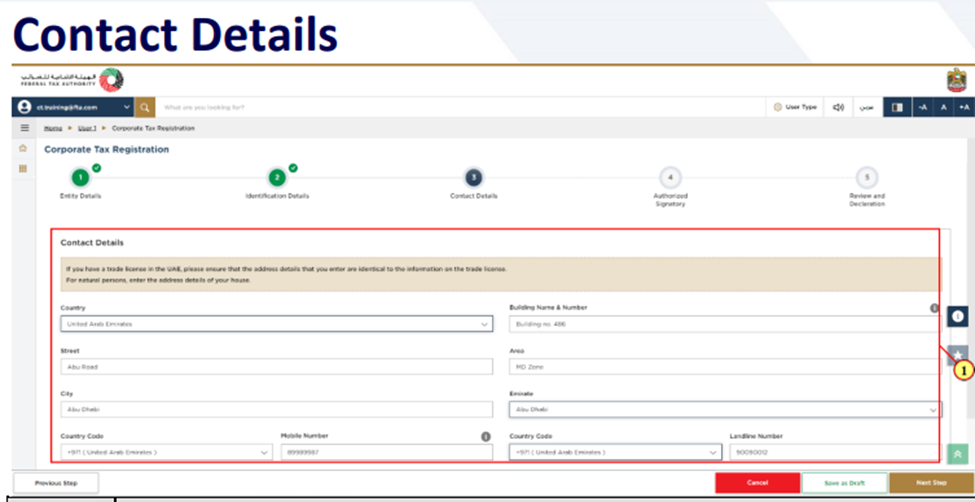This screenshot has width=975, height=502.
Task: Select step 4 Authorized Signatory
Action: pos(670,177)
